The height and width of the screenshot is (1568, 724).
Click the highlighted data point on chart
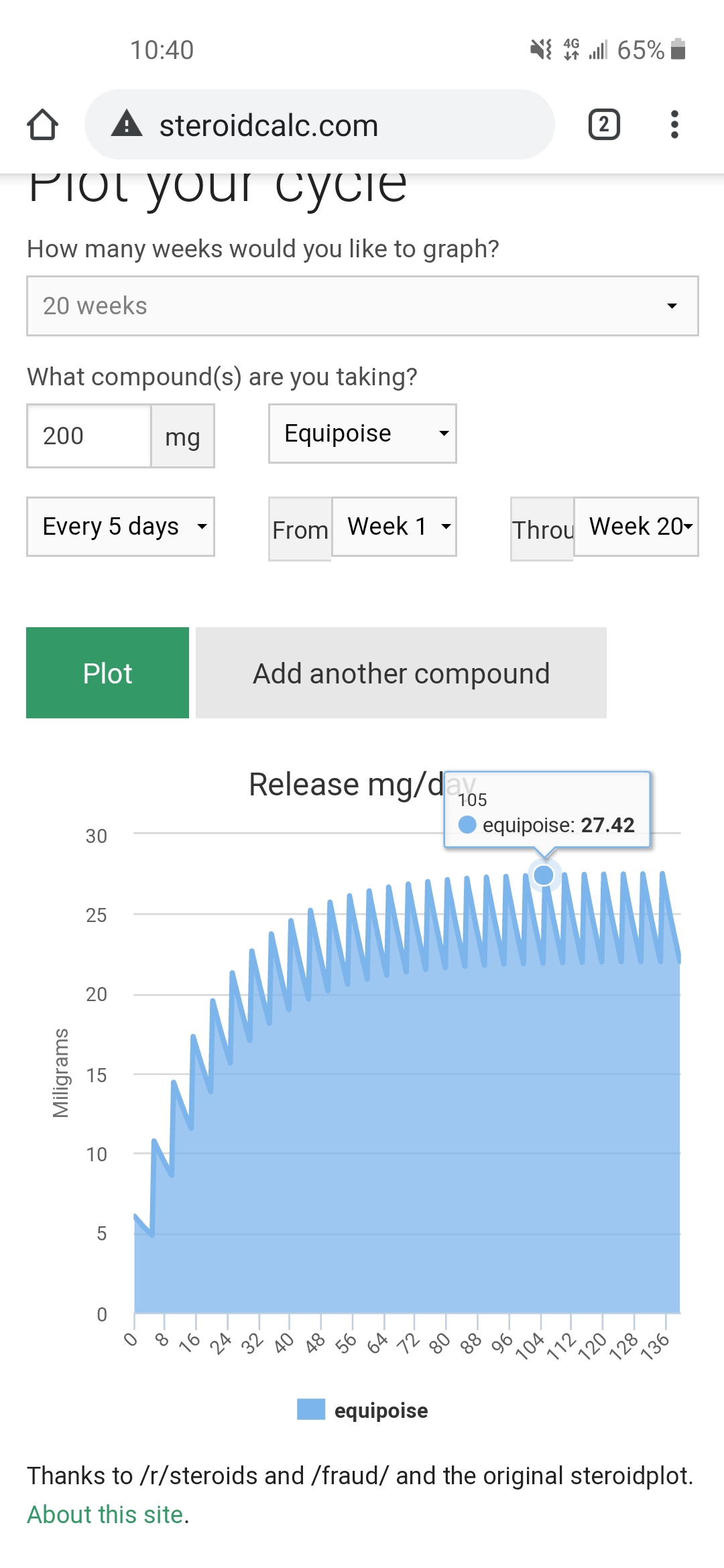pyautogui.click(x=544, y=875)
